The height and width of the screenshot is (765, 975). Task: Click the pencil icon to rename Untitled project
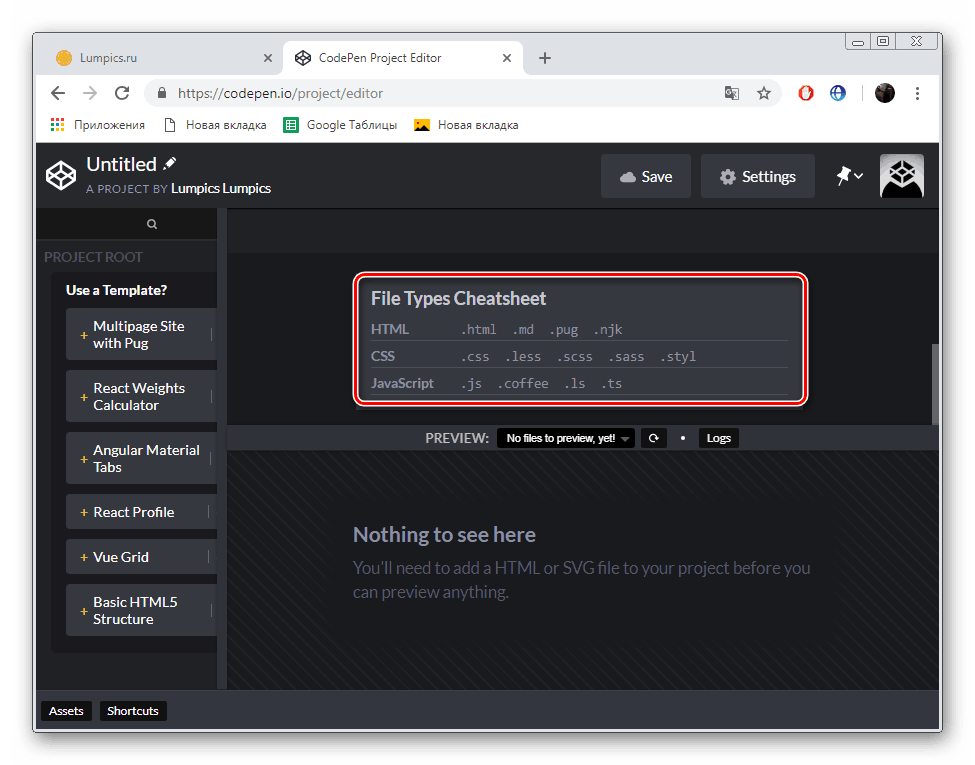pos(170,163)
